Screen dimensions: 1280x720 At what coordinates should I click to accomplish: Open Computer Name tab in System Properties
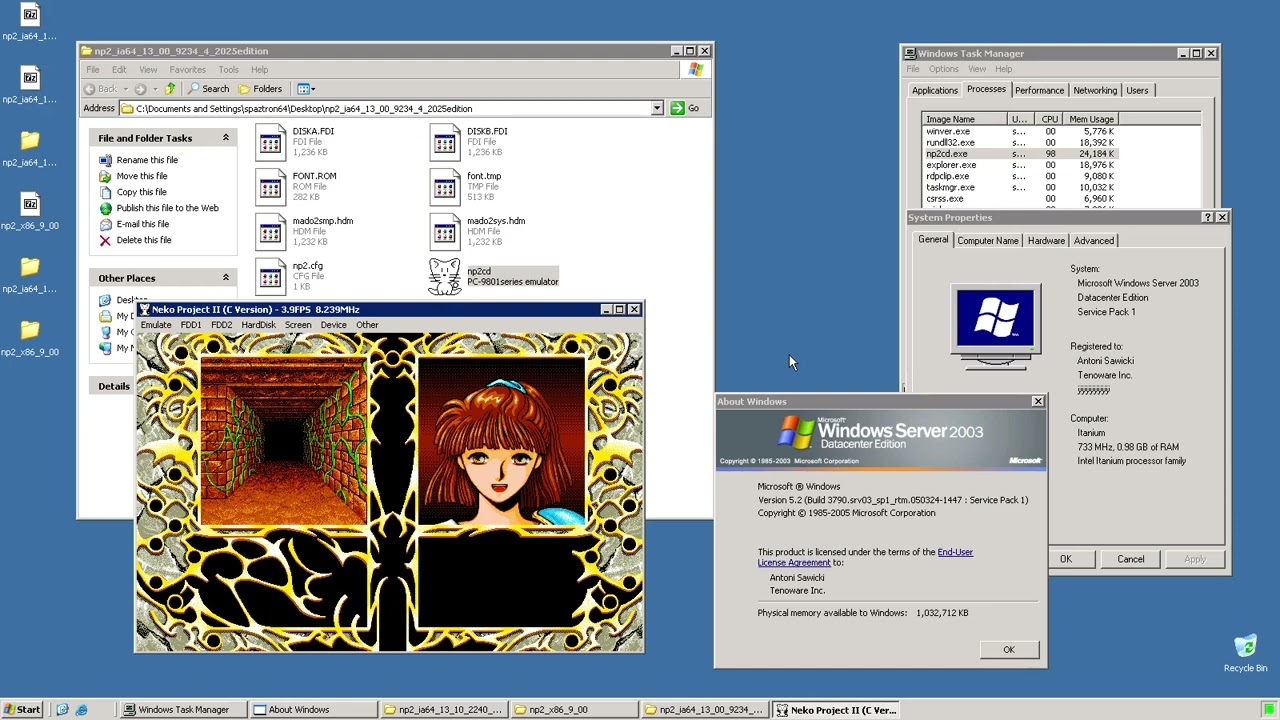click(988, 241)
